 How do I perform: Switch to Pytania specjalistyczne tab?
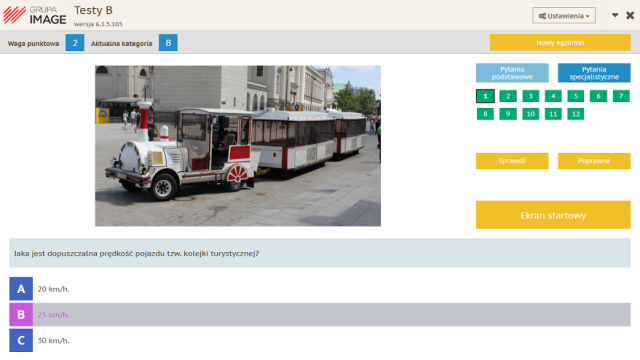pos(594,73)
